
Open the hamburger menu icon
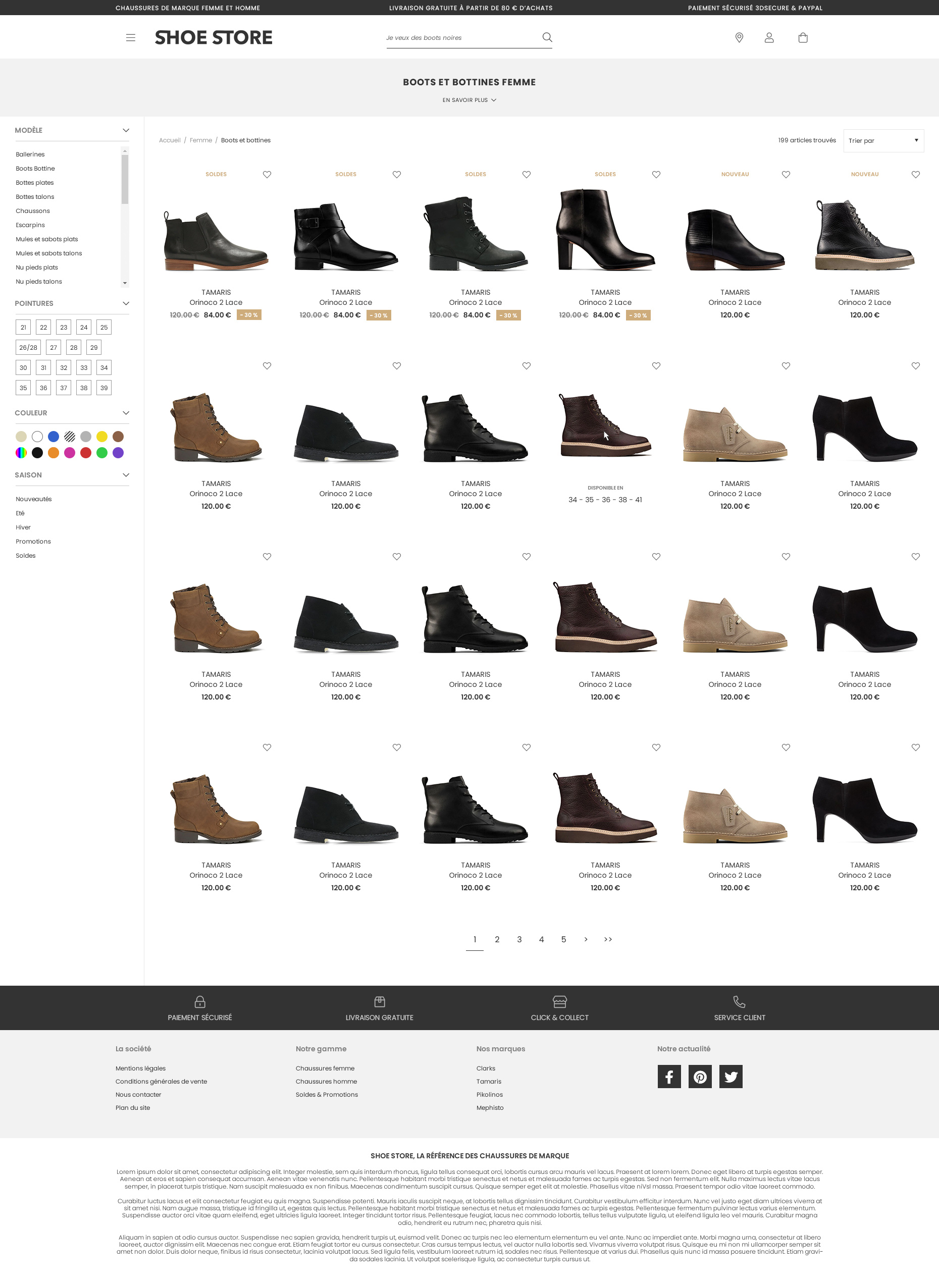point(130,37)
